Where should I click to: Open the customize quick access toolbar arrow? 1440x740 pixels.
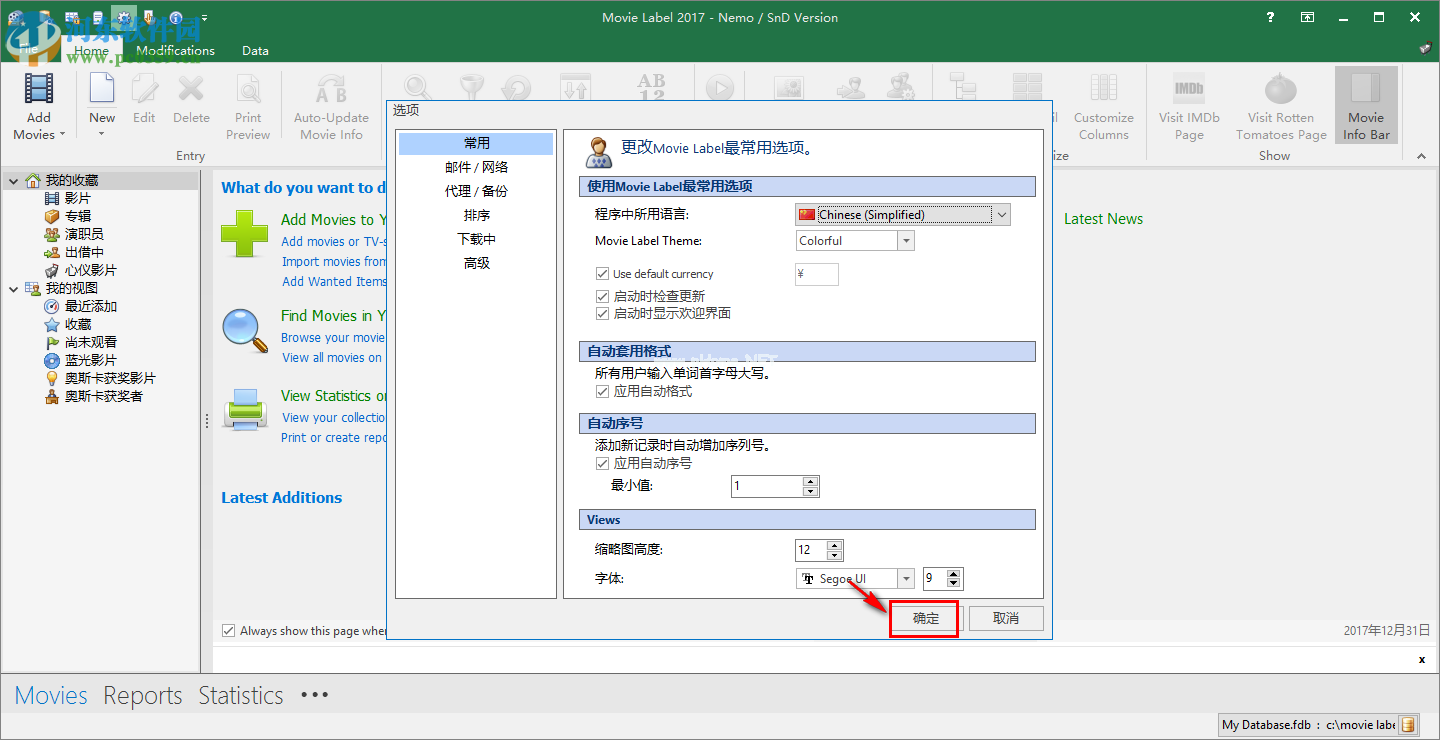pos(204,18)
